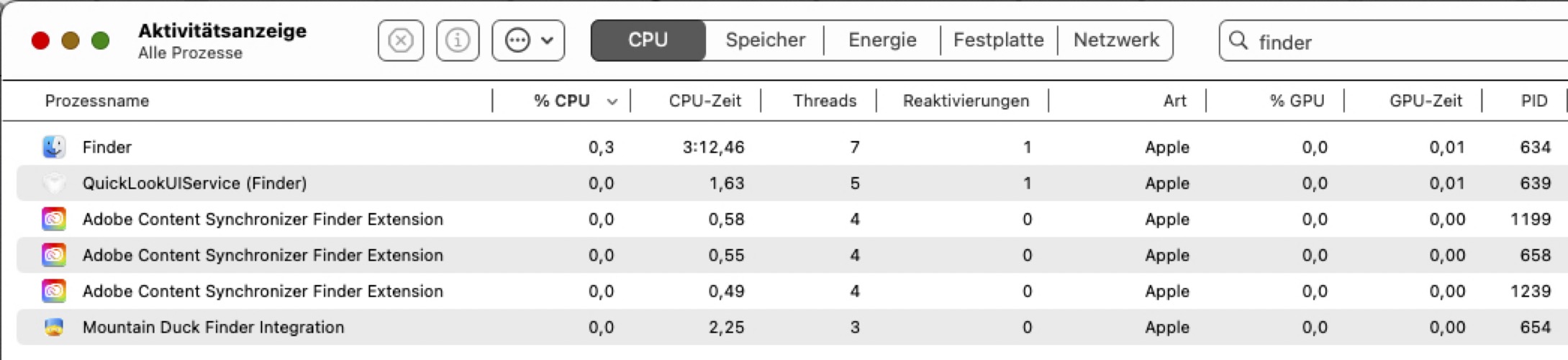Sort by the Prozessname column header

[x=97, y=101]
